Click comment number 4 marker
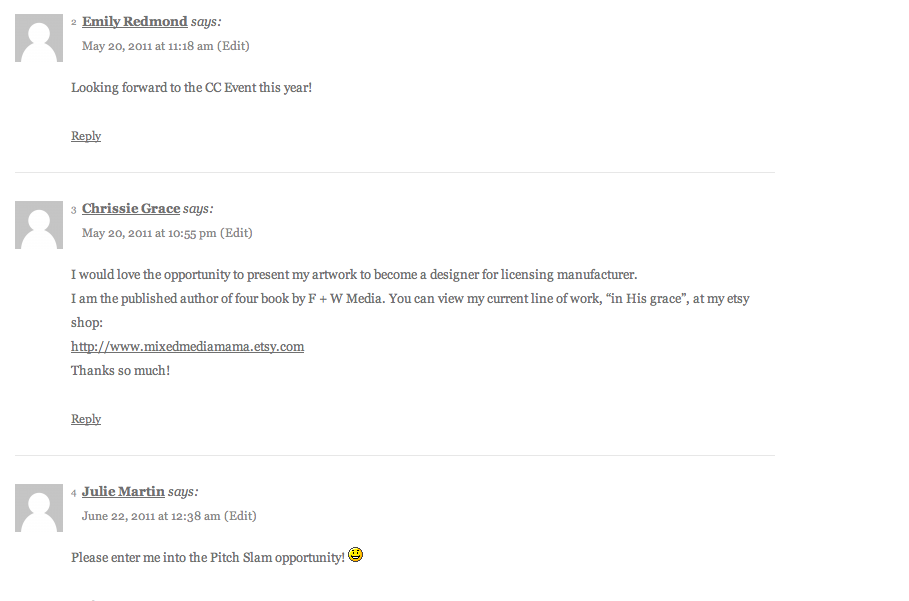The height and width of the screenshot is (601, 909). pos(74,493)
